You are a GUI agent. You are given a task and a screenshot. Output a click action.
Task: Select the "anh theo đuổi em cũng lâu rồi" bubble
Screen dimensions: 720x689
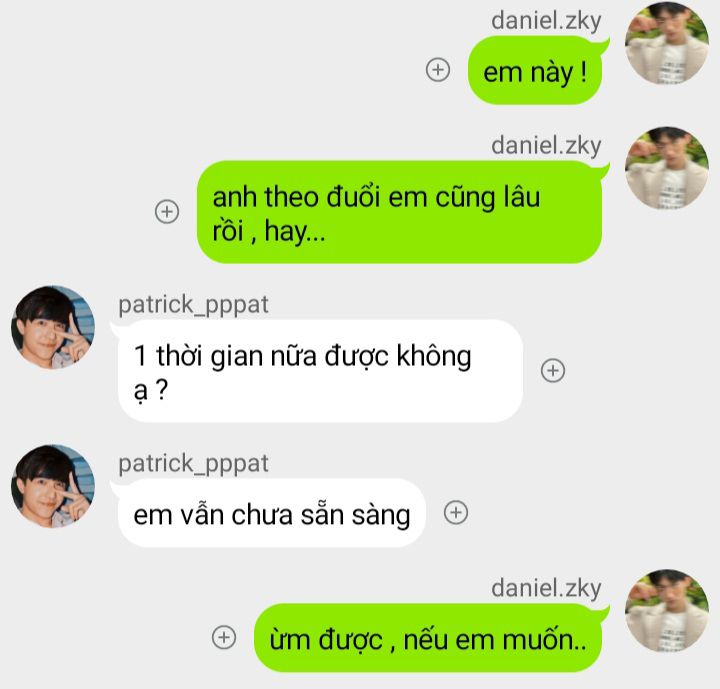pyautogui.click(x=399, y=212)
